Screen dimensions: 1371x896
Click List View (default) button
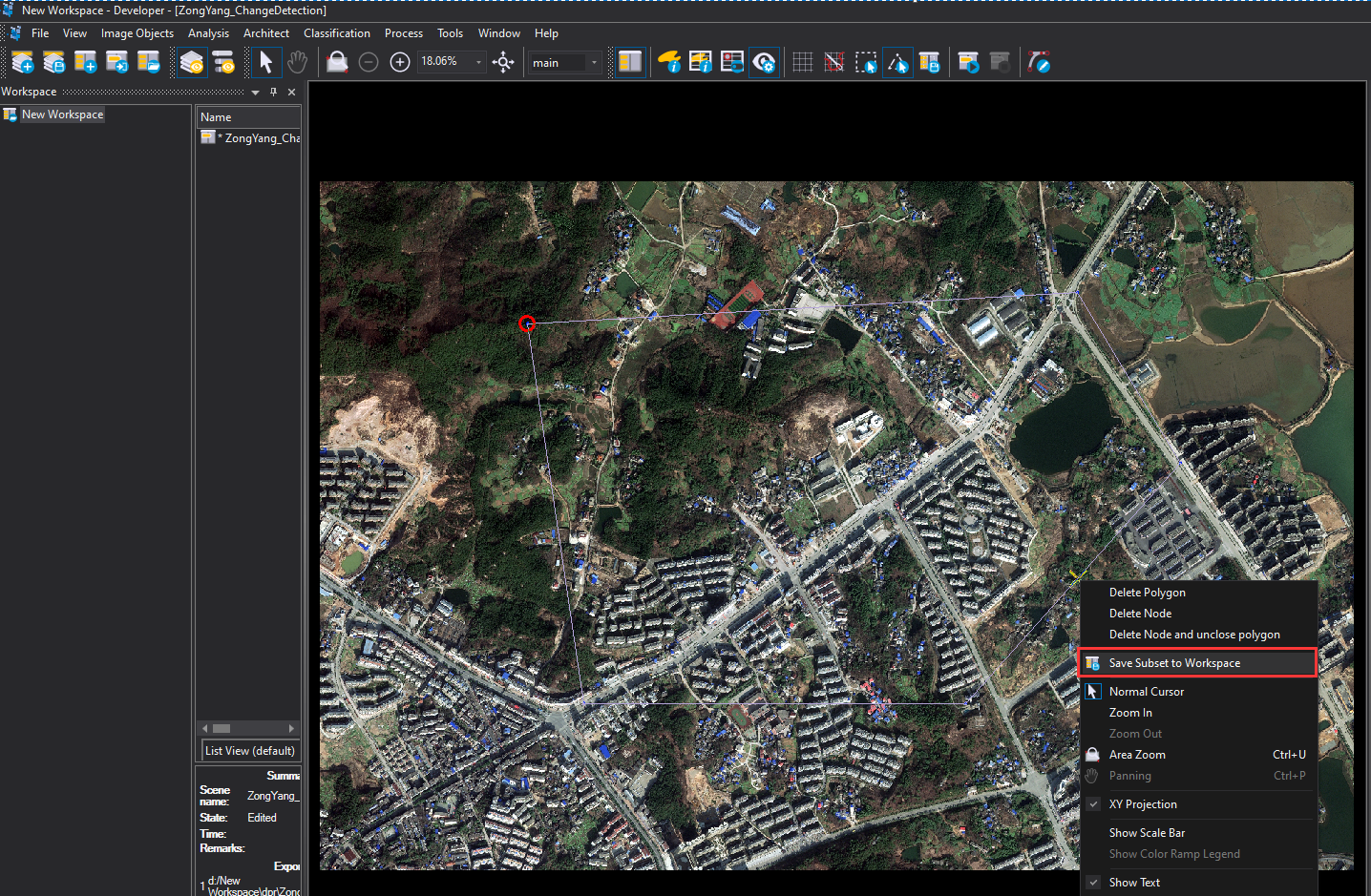250,751
